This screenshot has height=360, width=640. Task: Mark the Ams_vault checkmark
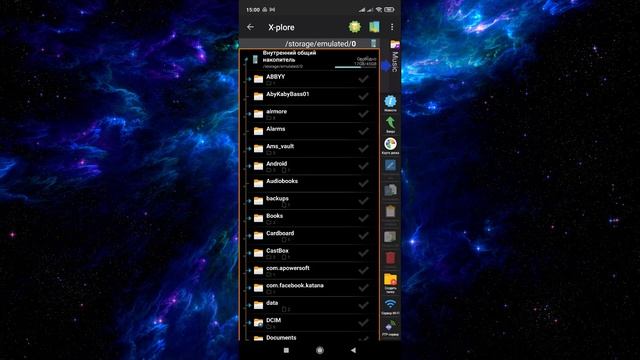[x=363, y=149]
